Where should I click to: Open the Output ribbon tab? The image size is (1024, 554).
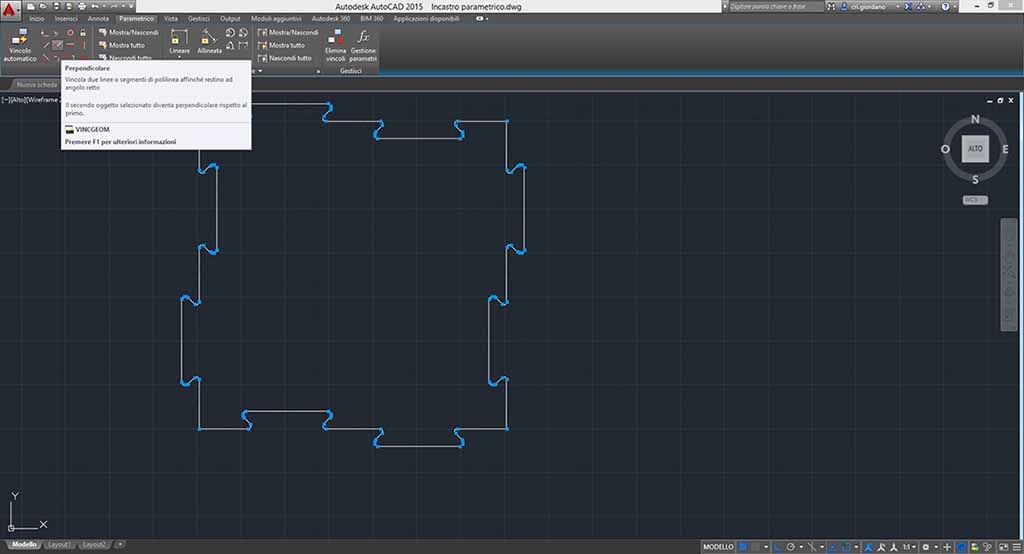pyautogui.click(x=230, y=19)
